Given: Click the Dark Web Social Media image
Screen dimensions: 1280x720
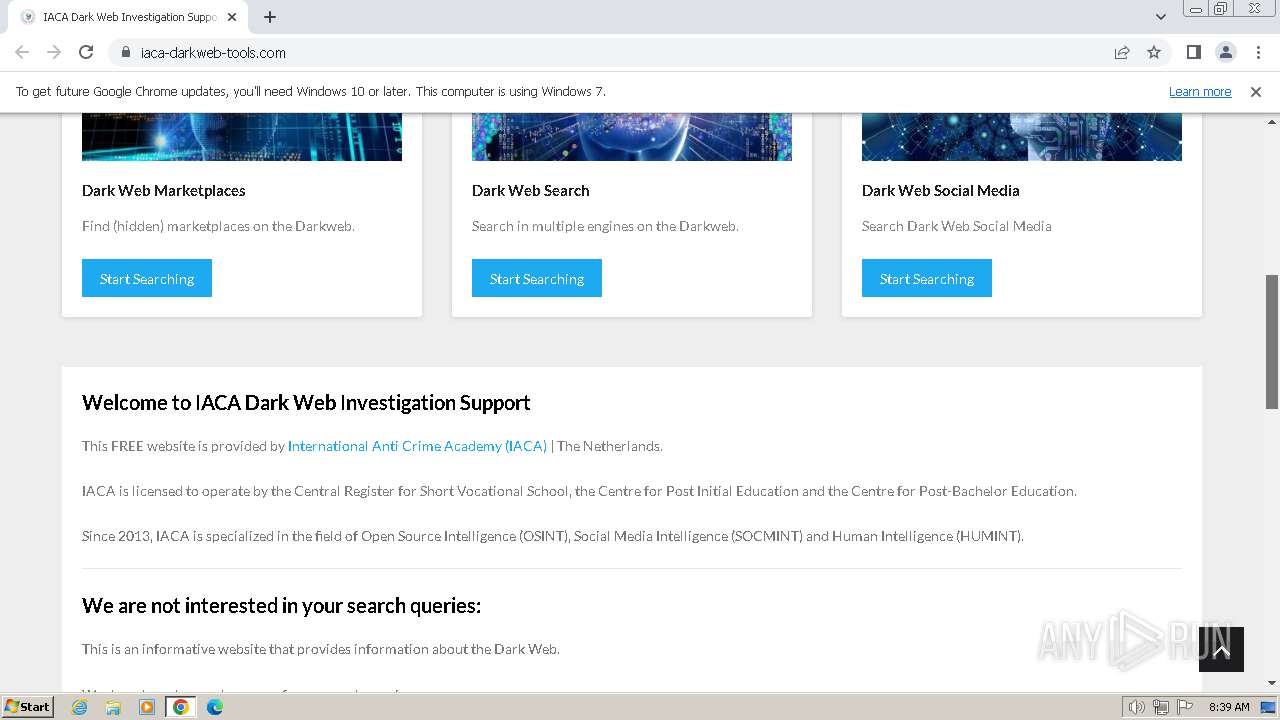Looking at the screenshot, I should [x=1022, y=137].
